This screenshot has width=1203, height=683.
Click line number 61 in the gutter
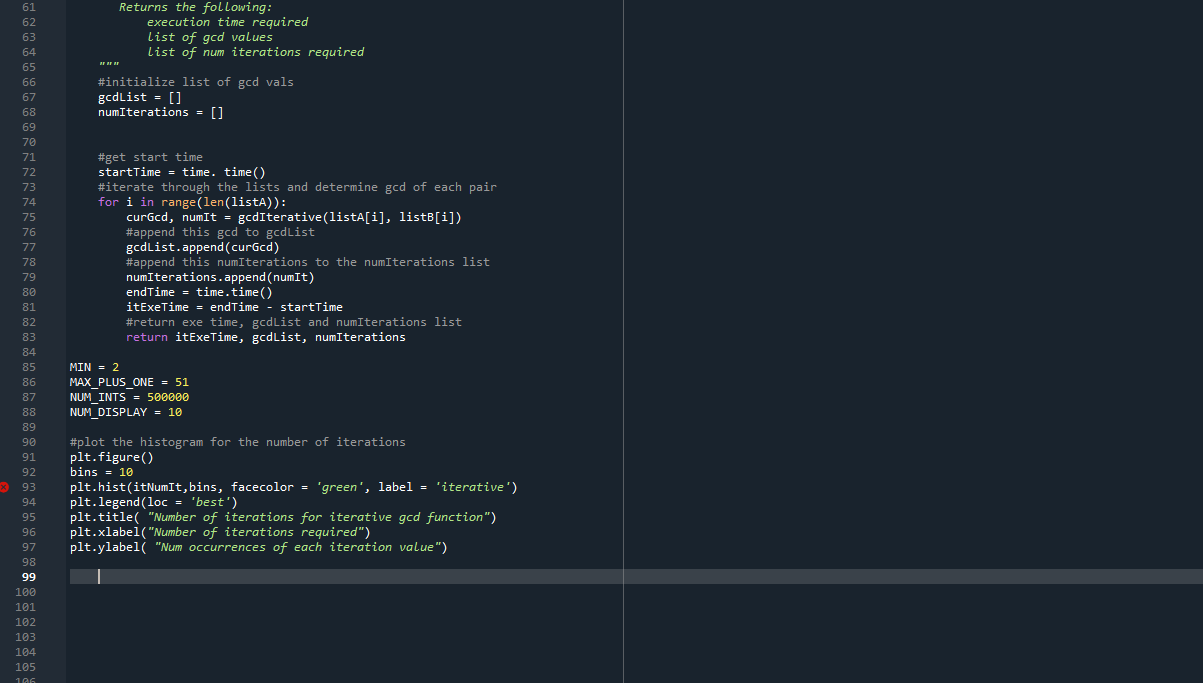pos(29,7)
